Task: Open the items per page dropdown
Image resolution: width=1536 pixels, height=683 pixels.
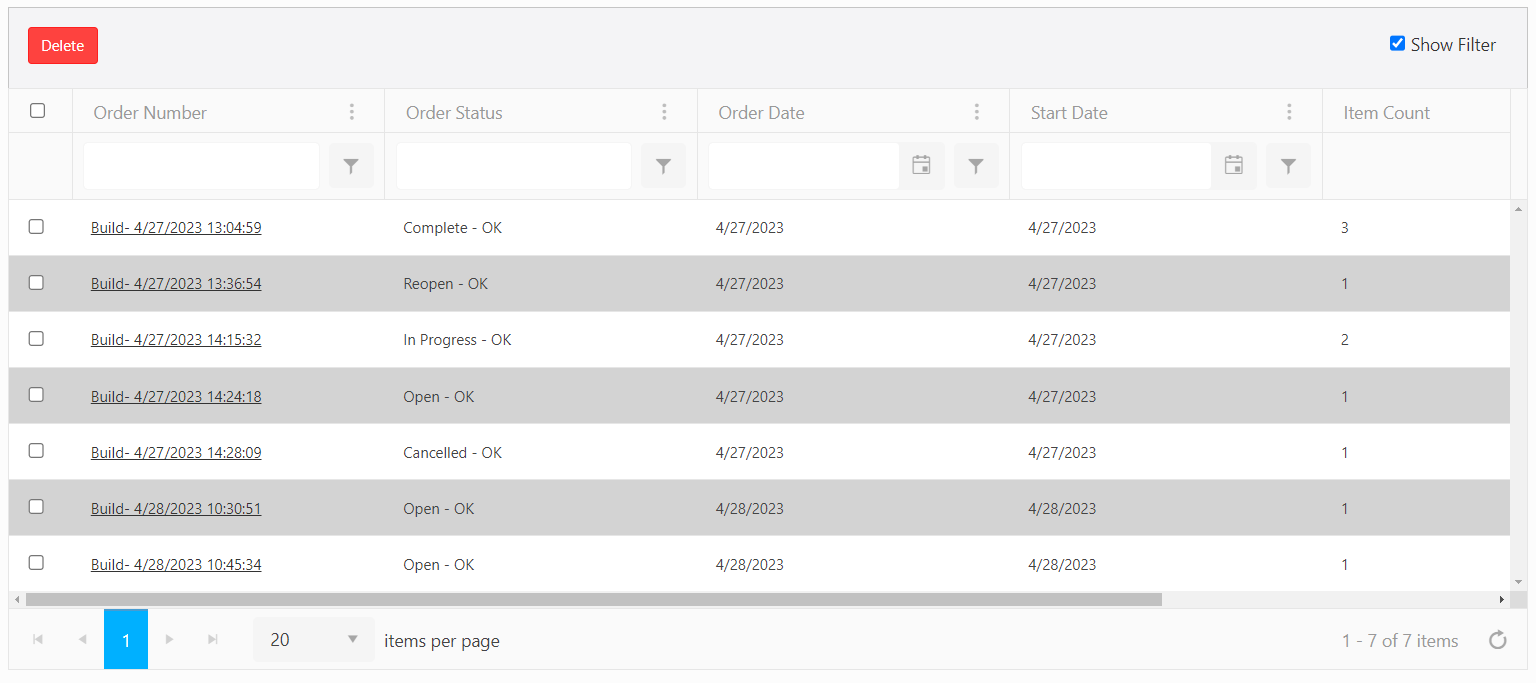Action: click(x=313, y=640)
